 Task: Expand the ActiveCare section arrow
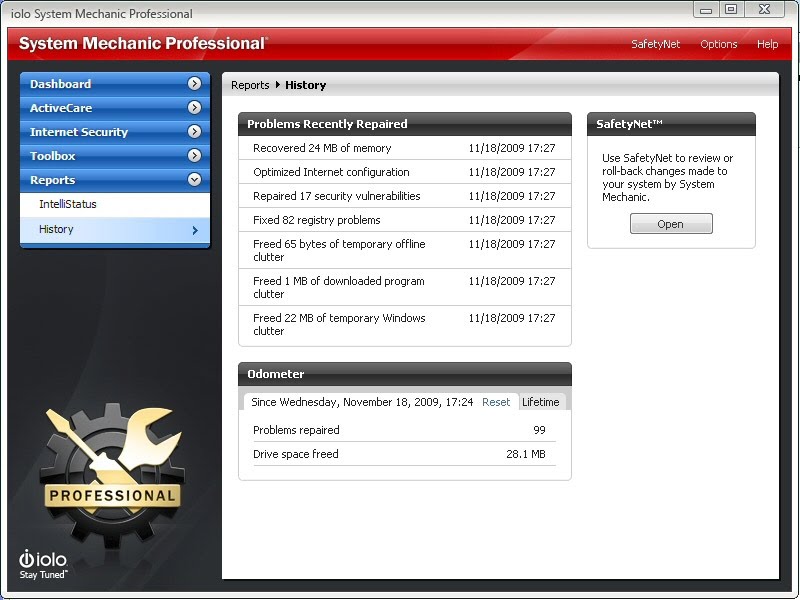194,108
